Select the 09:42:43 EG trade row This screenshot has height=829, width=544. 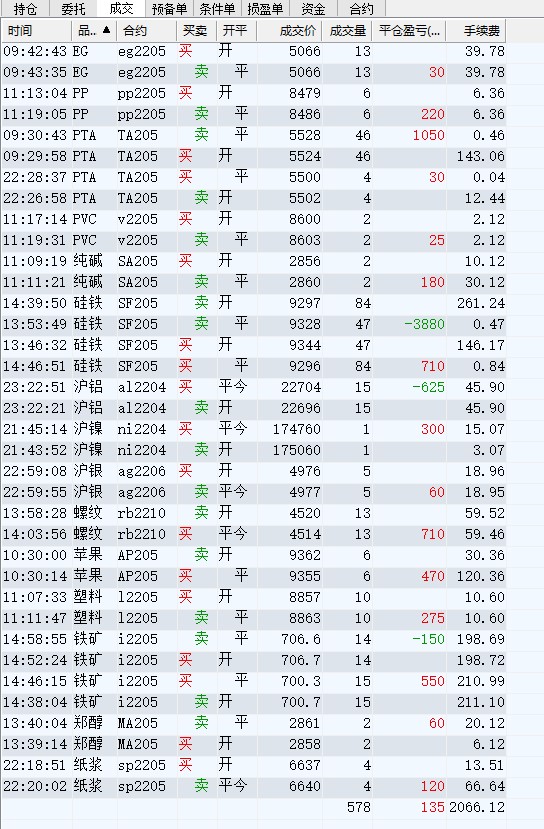[254, 51]
